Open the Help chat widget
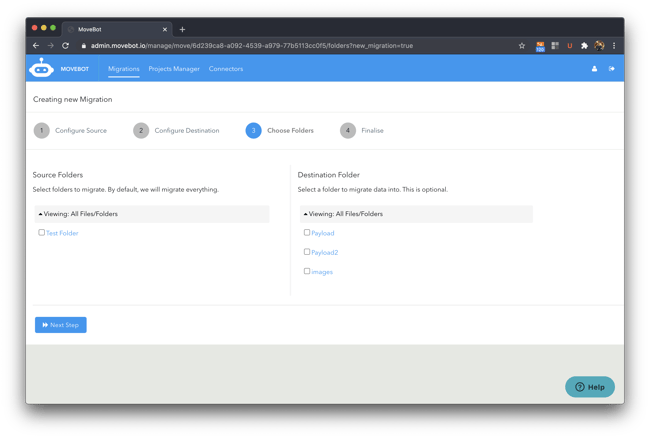This screenshot has height=438, width=650. [590, 387]
